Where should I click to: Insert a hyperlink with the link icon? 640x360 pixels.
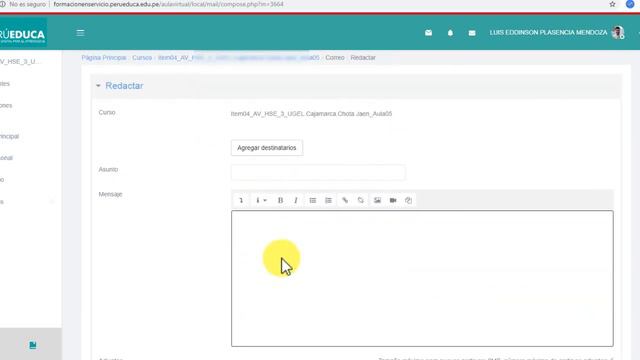click(x=345, y=200)
